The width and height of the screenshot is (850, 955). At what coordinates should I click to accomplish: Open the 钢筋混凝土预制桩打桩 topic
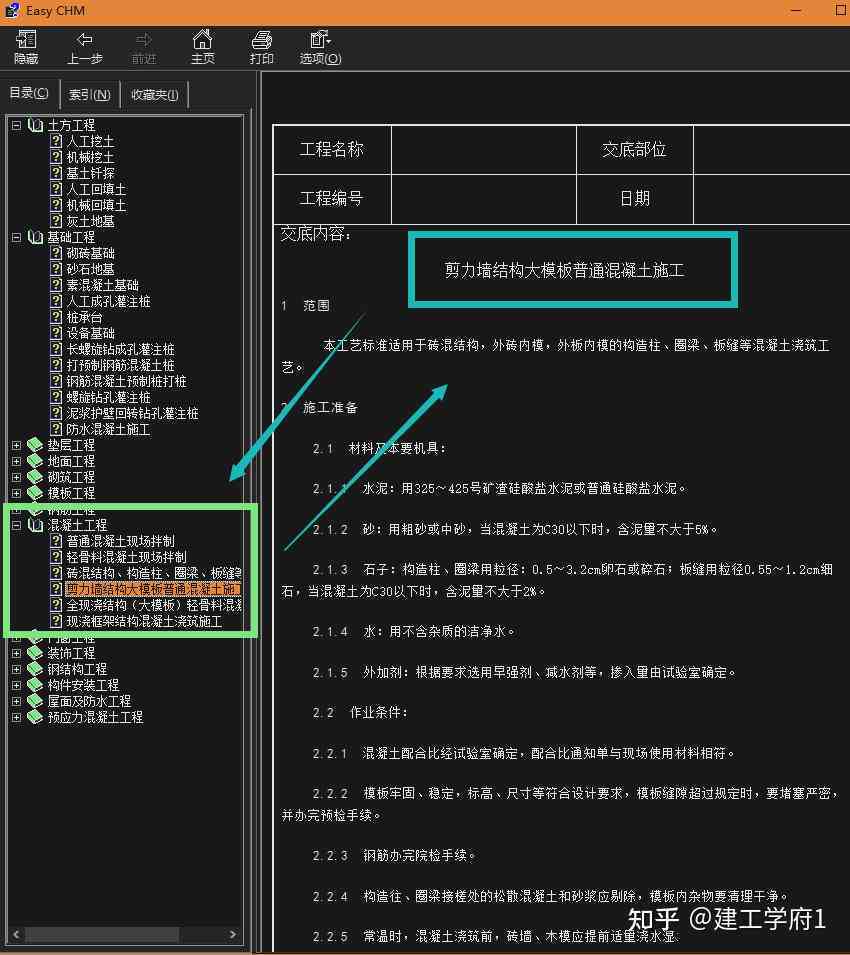(127, 381)
